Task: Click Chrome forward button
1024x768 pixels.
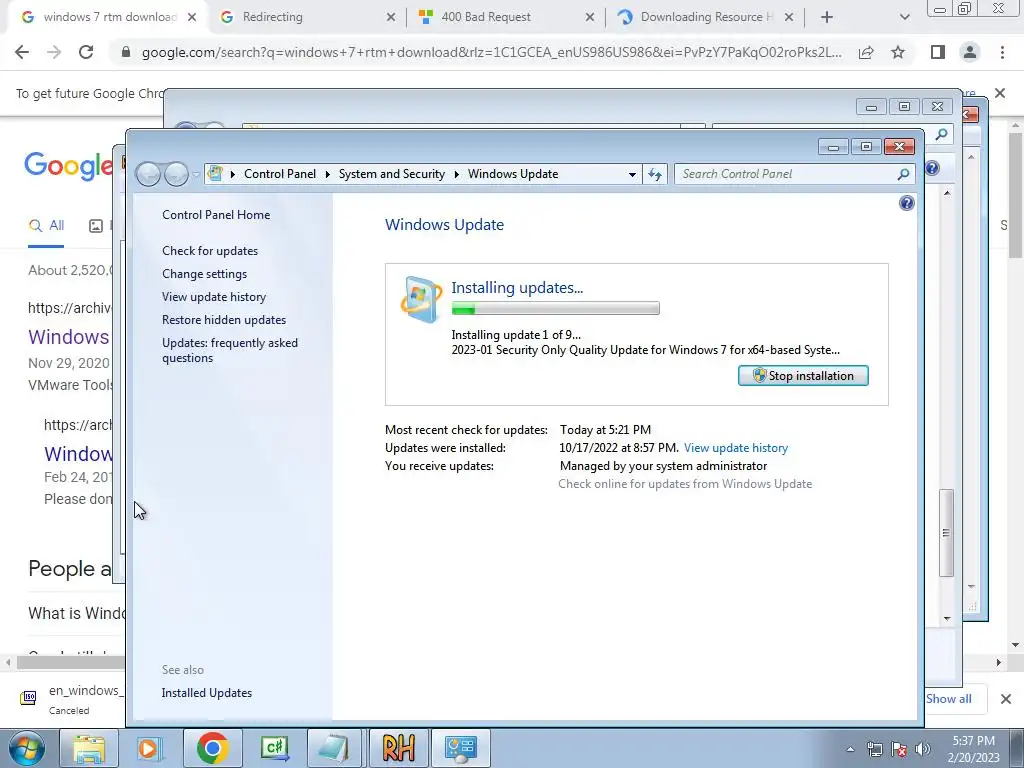Action: tap(54, 52)
